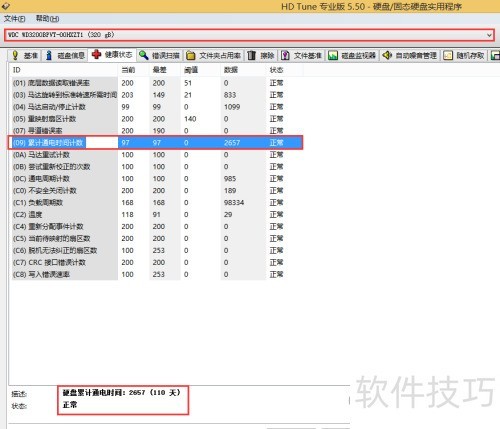Select the (C6) 脱机无法纠正的扇区数 row

[x=156, y=251]
